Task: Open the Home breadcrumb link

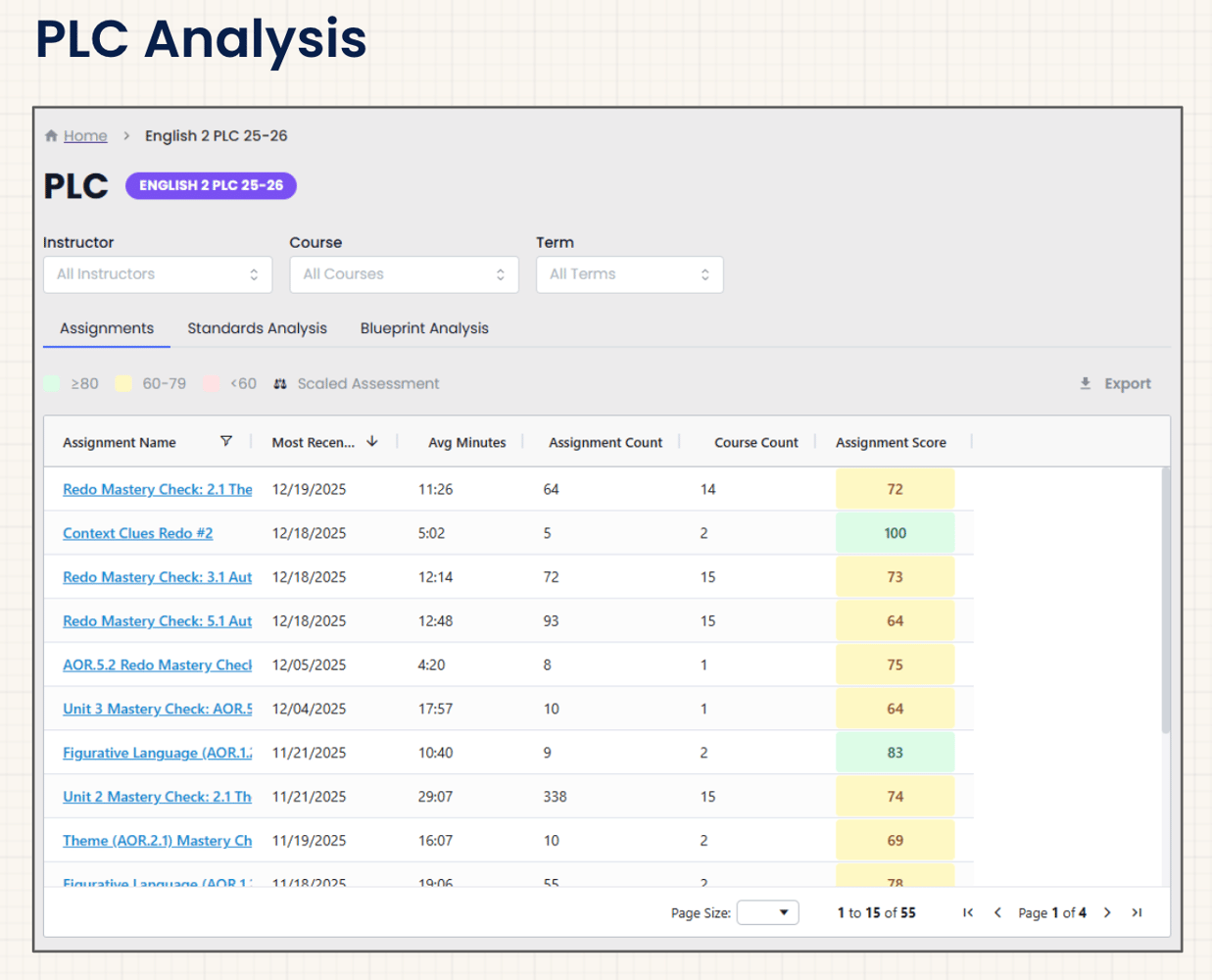Action: tap(85, 136)
